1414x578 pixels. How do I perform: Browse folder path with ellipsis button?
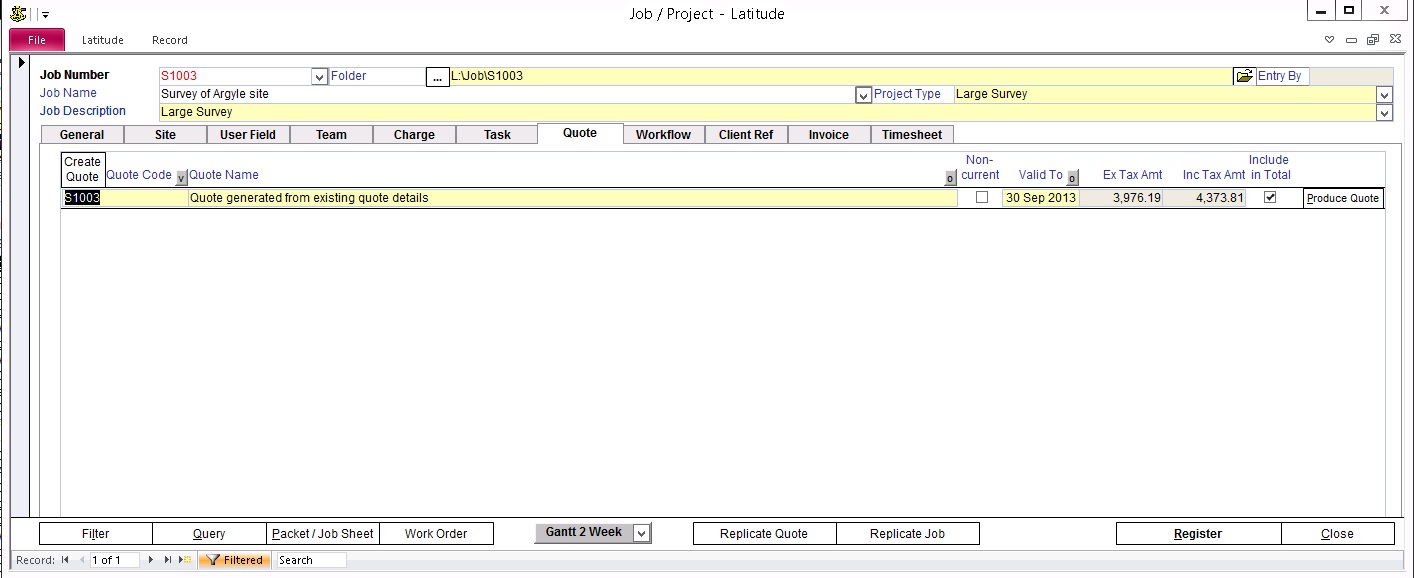437,77
